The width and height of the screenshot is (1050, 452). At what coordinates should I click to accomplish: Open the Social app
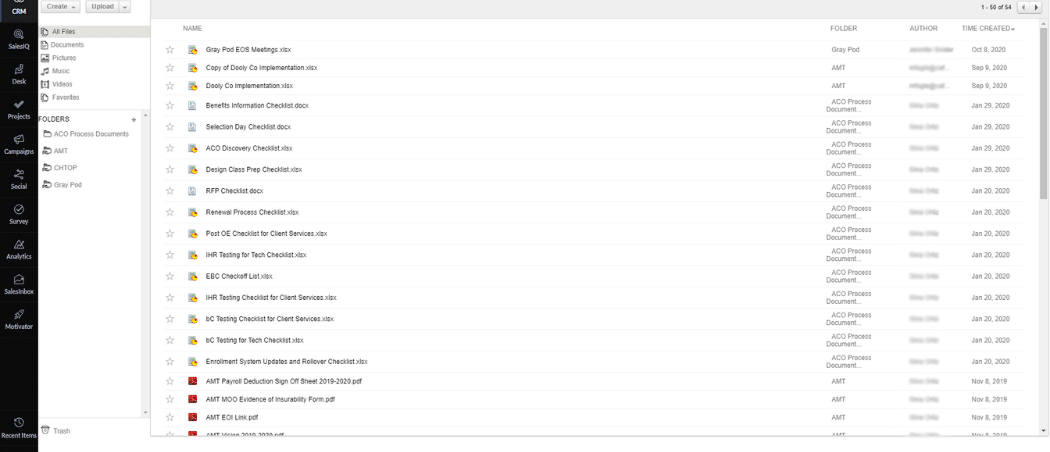pyautogui.click(x=19, y=179)
